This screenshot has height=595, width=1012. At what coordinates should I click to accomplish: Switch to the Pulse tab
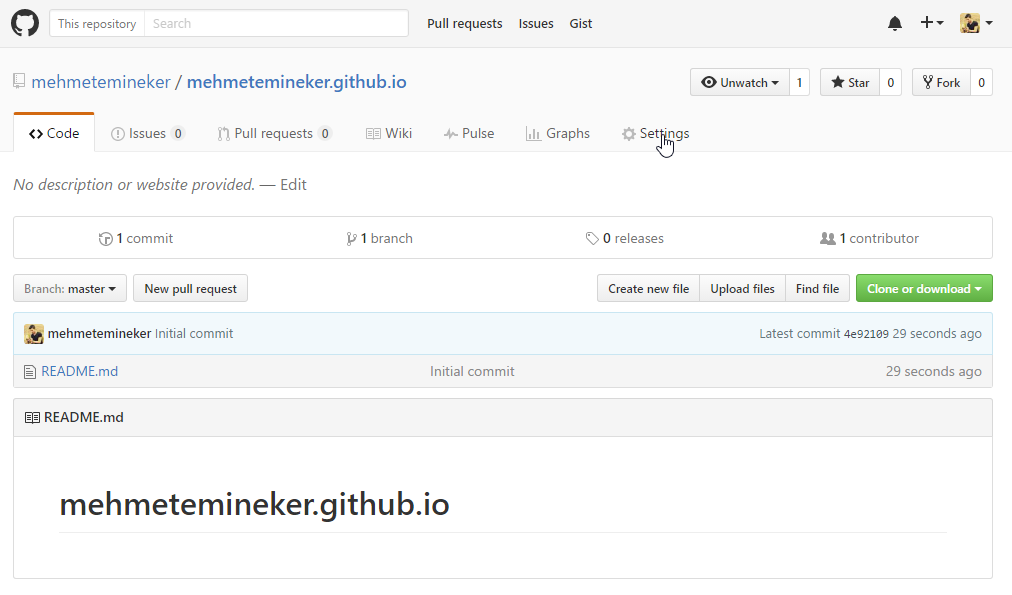[x=469, y=133]
